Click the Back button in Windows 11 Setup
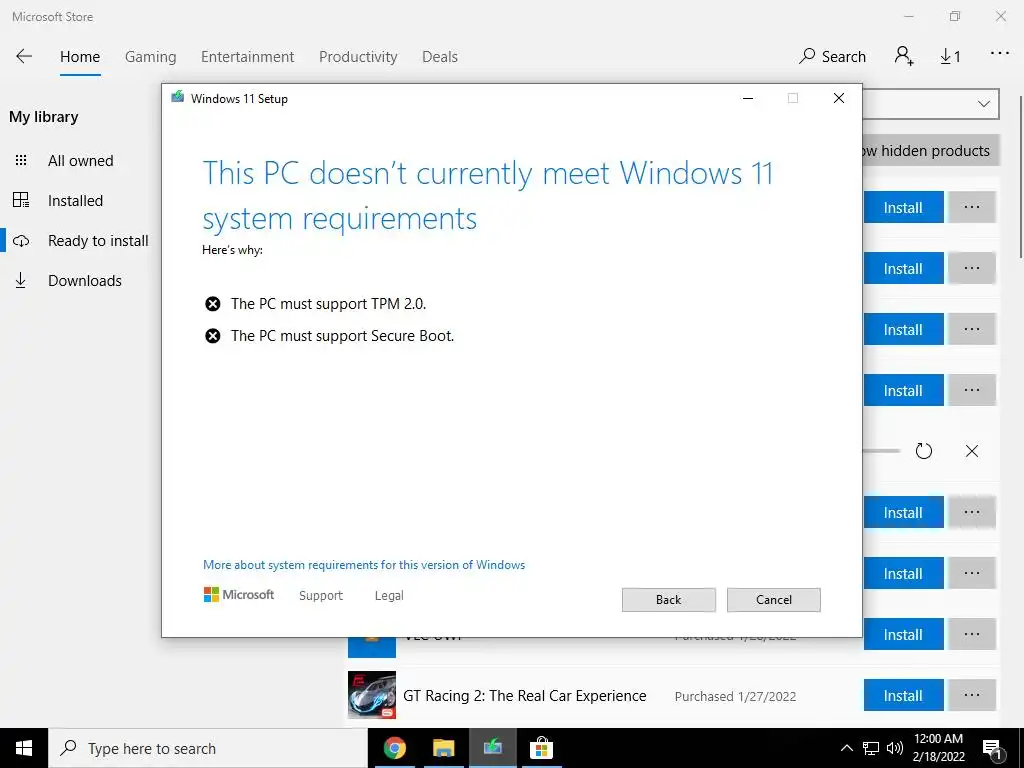This screenshot has width=1024, height=768. 669,600
